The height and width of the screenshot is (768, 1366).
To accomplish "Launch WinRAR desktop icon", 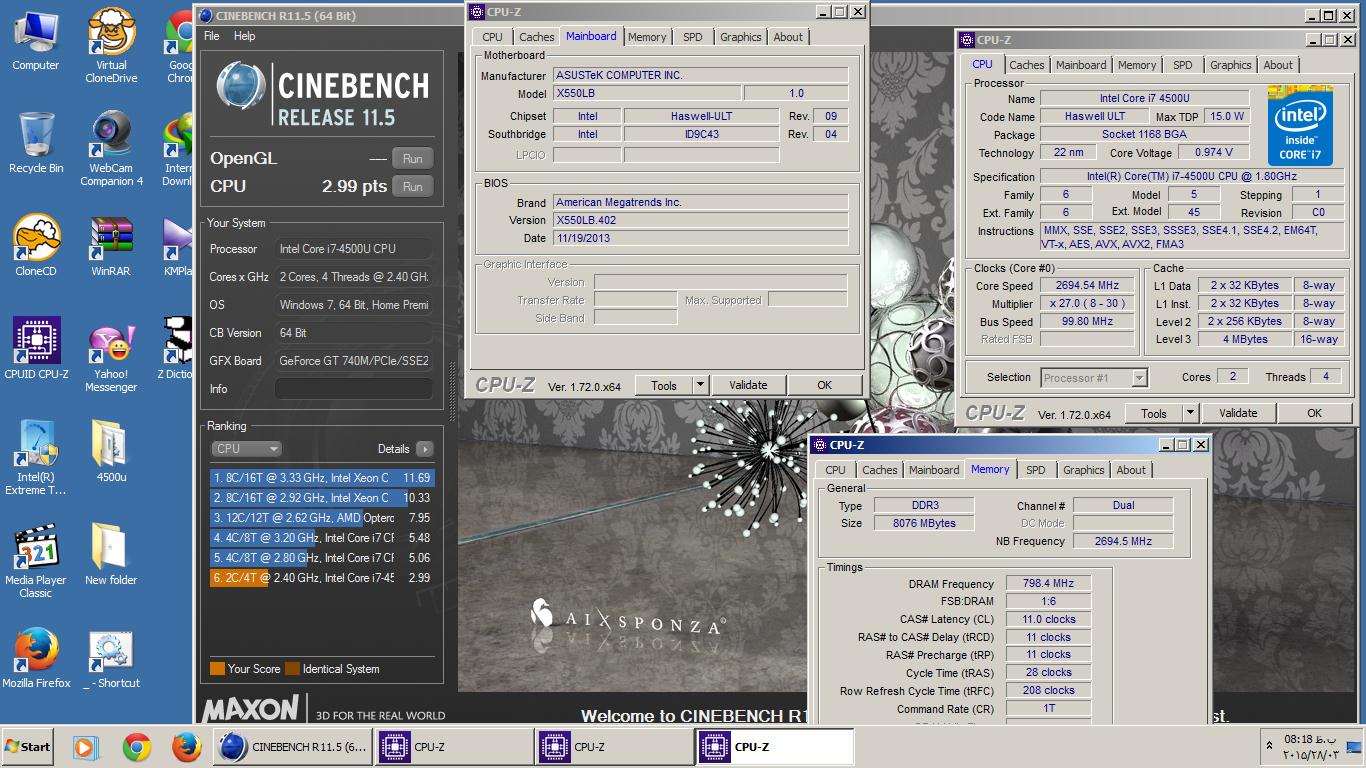I will tap(111, 246).
